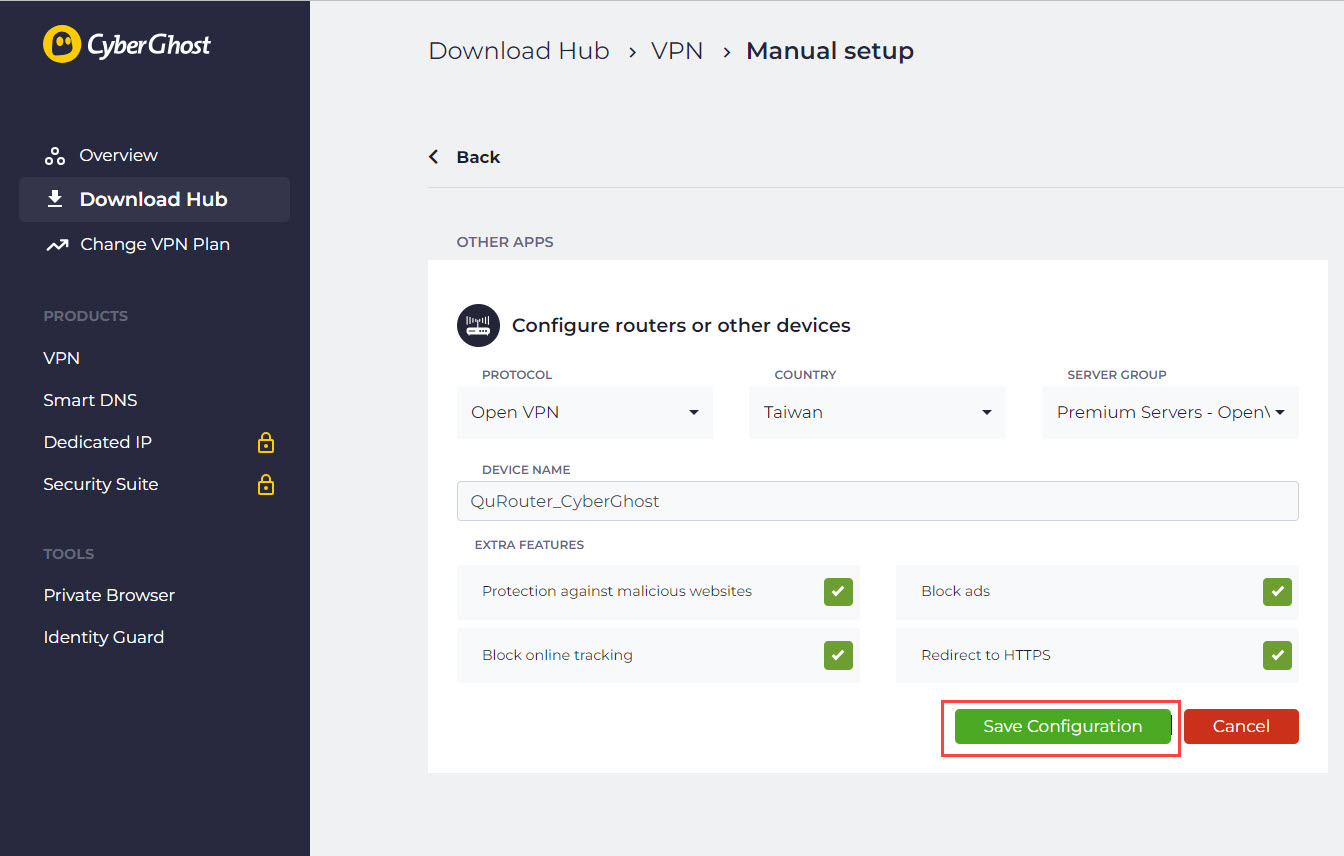Viewport: 1344px width, 856px height.
Task: Open the Protocol dropdown showing Open VPN
Action: (585, 412)
